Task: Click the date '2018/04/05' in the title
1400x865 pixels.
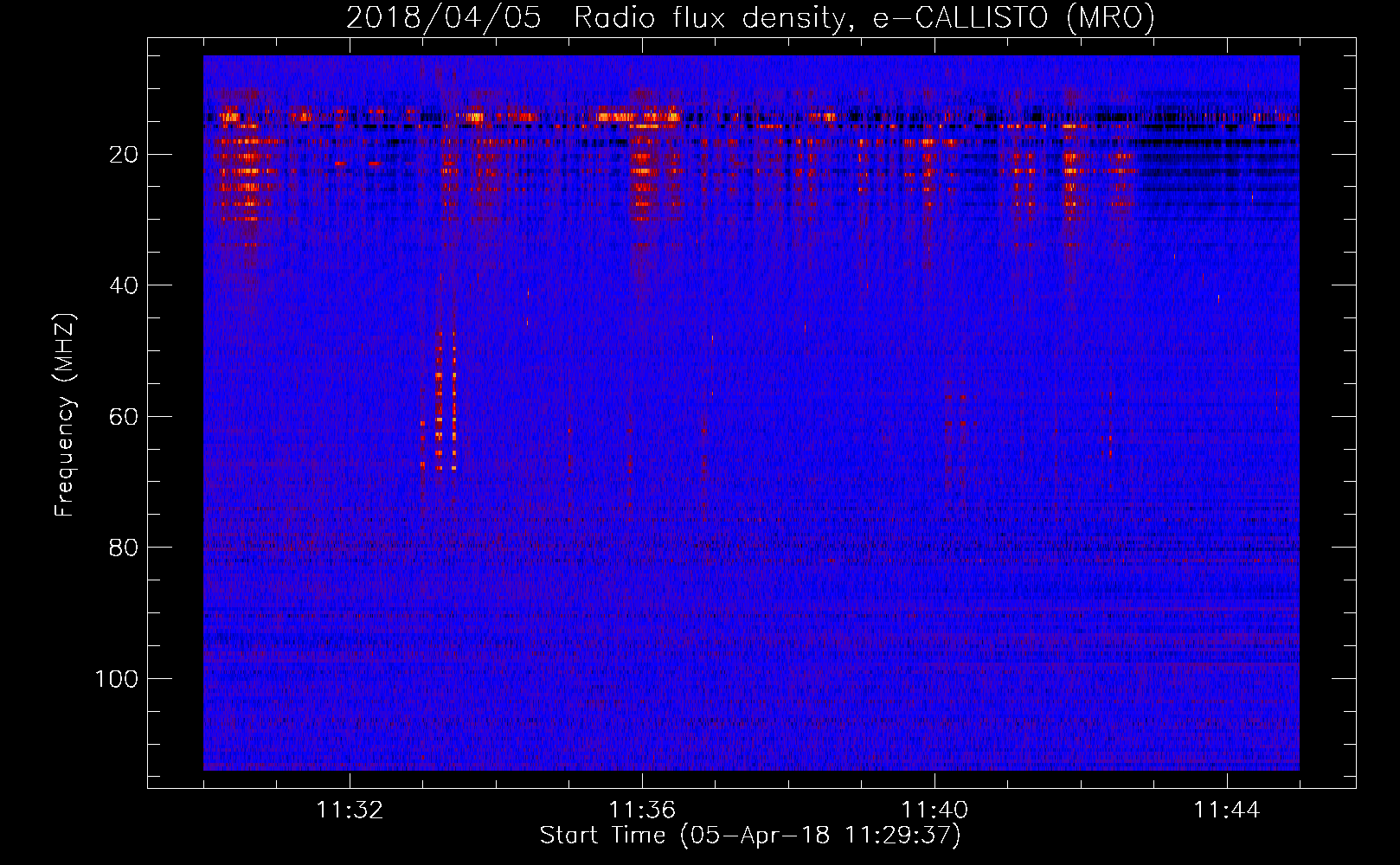Action: click(x=444, y=17)
